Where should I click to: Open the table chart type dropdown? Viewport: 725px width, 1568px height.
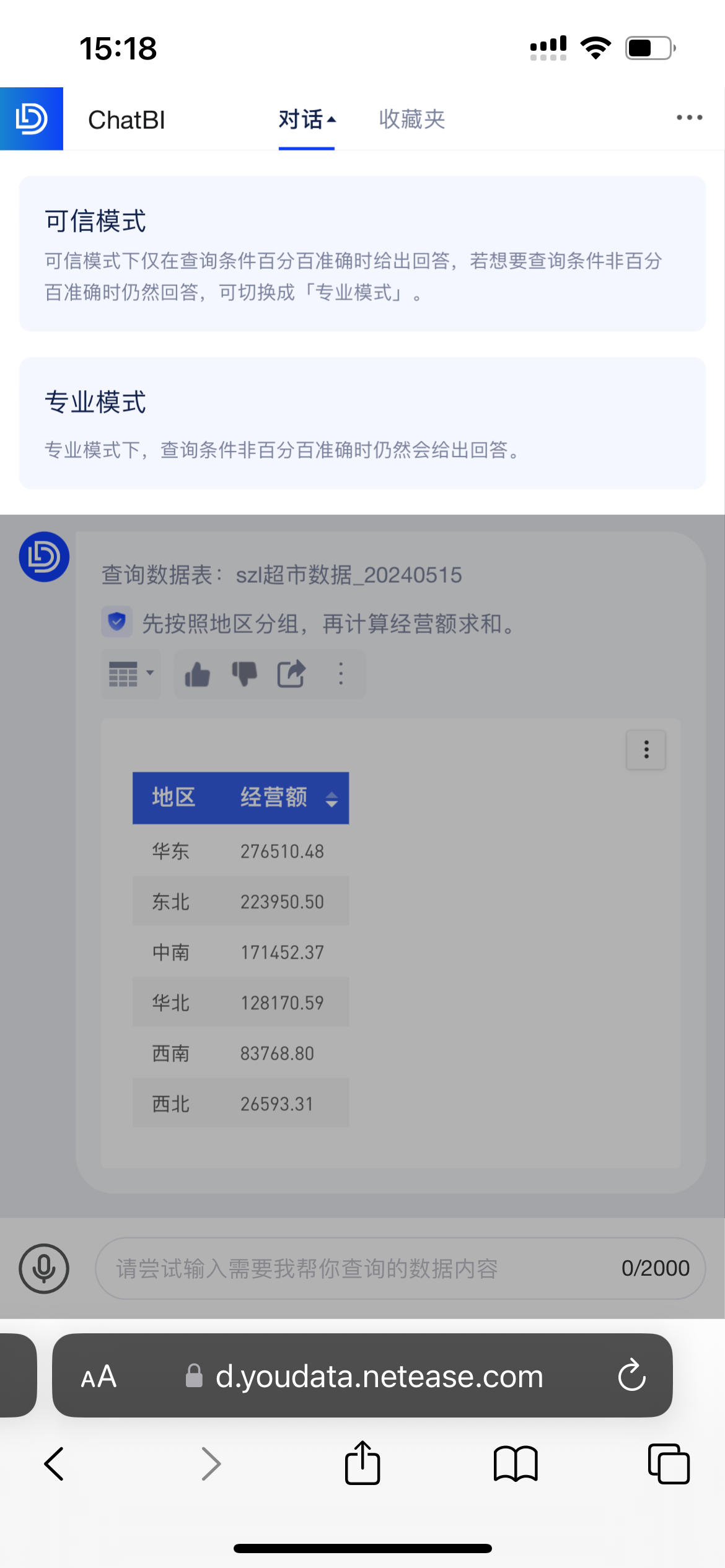tap(131, 674)
